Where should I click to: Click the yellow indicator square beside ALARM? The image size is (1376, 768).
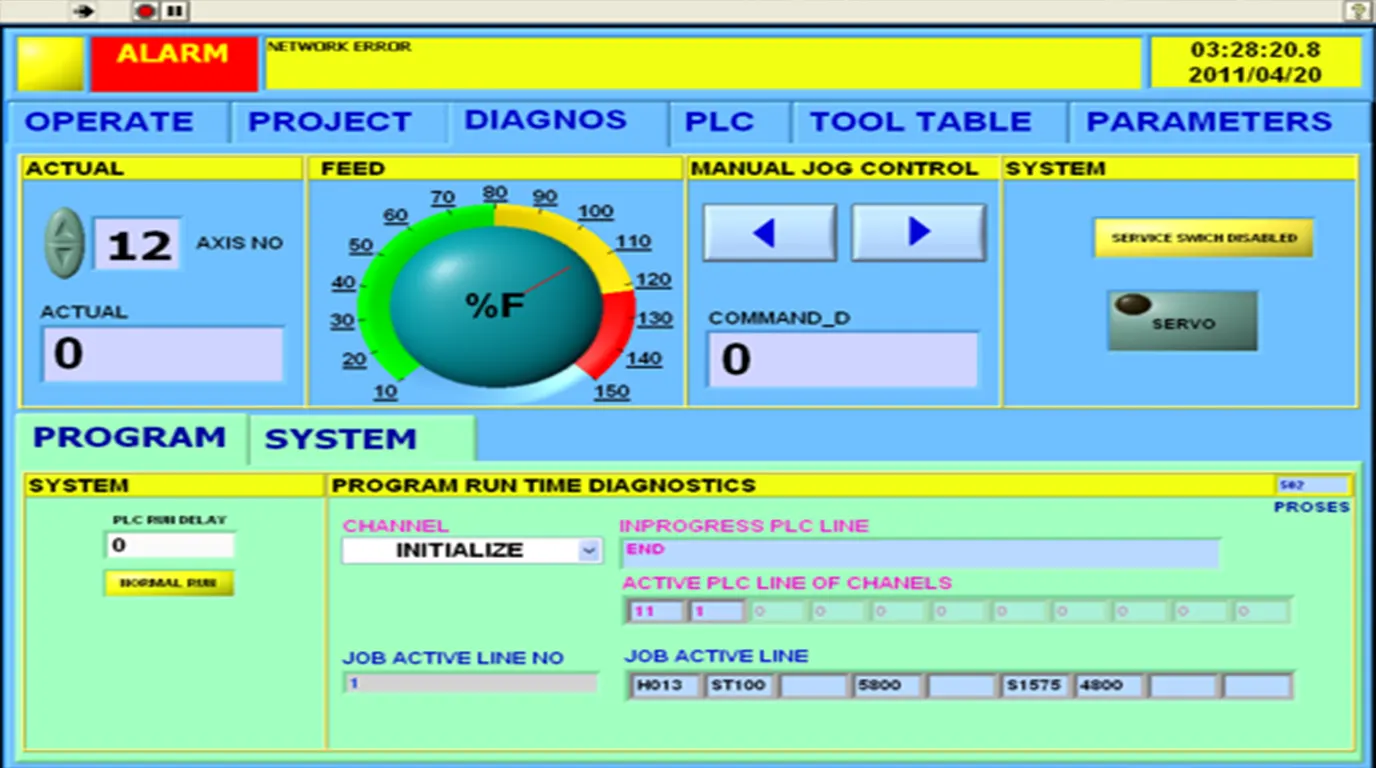pyautogui.click(x=50, y=64)
